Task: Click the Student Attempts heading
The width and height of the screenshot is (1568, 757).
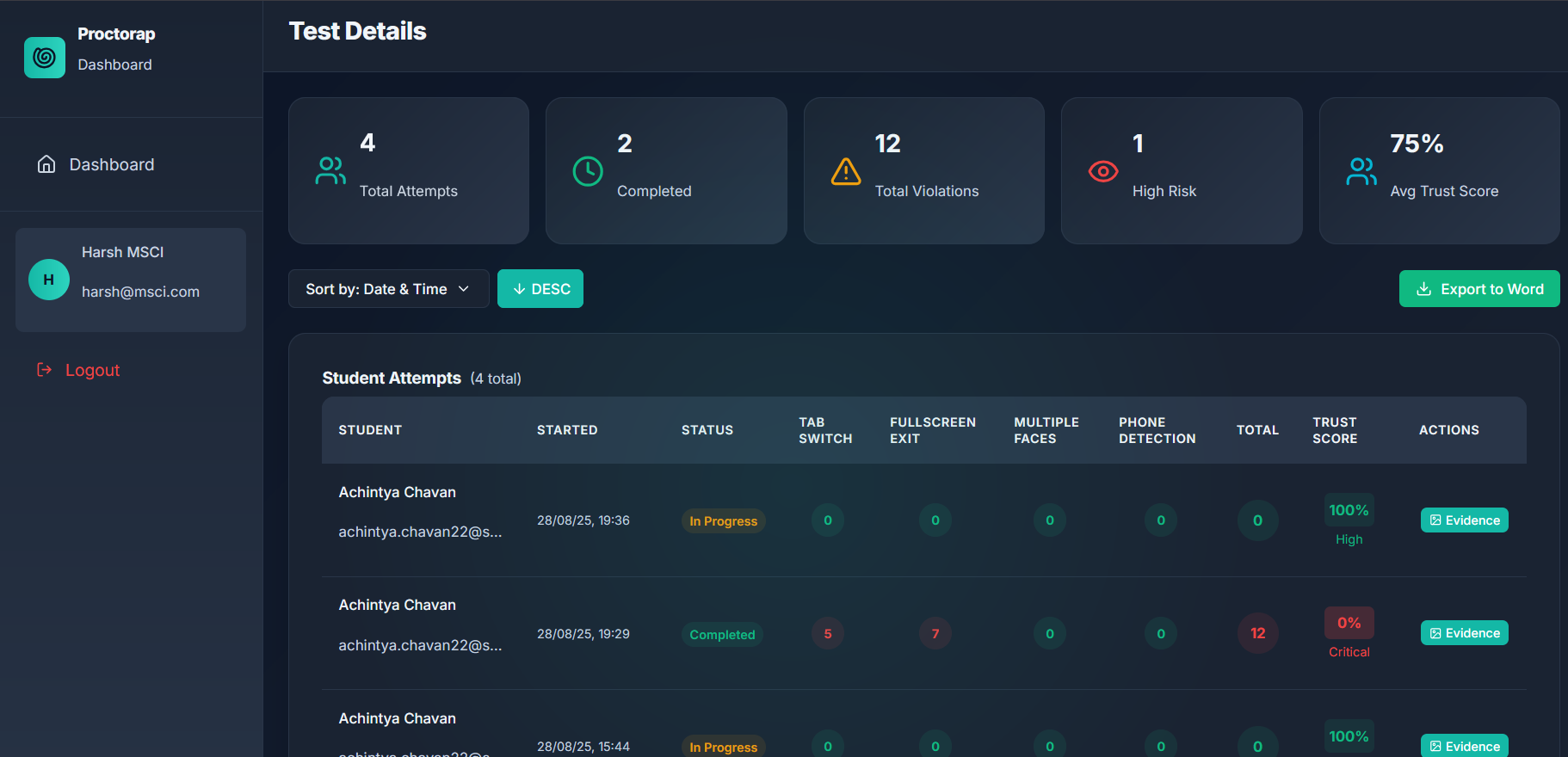Action: pos(392,378)
